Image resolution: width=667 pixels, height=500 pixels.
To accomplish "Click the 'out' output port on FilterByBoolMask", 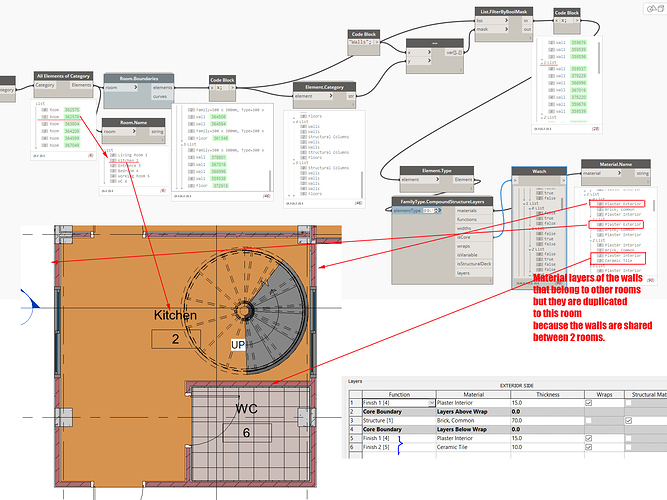I will click(x=527, y=29).
